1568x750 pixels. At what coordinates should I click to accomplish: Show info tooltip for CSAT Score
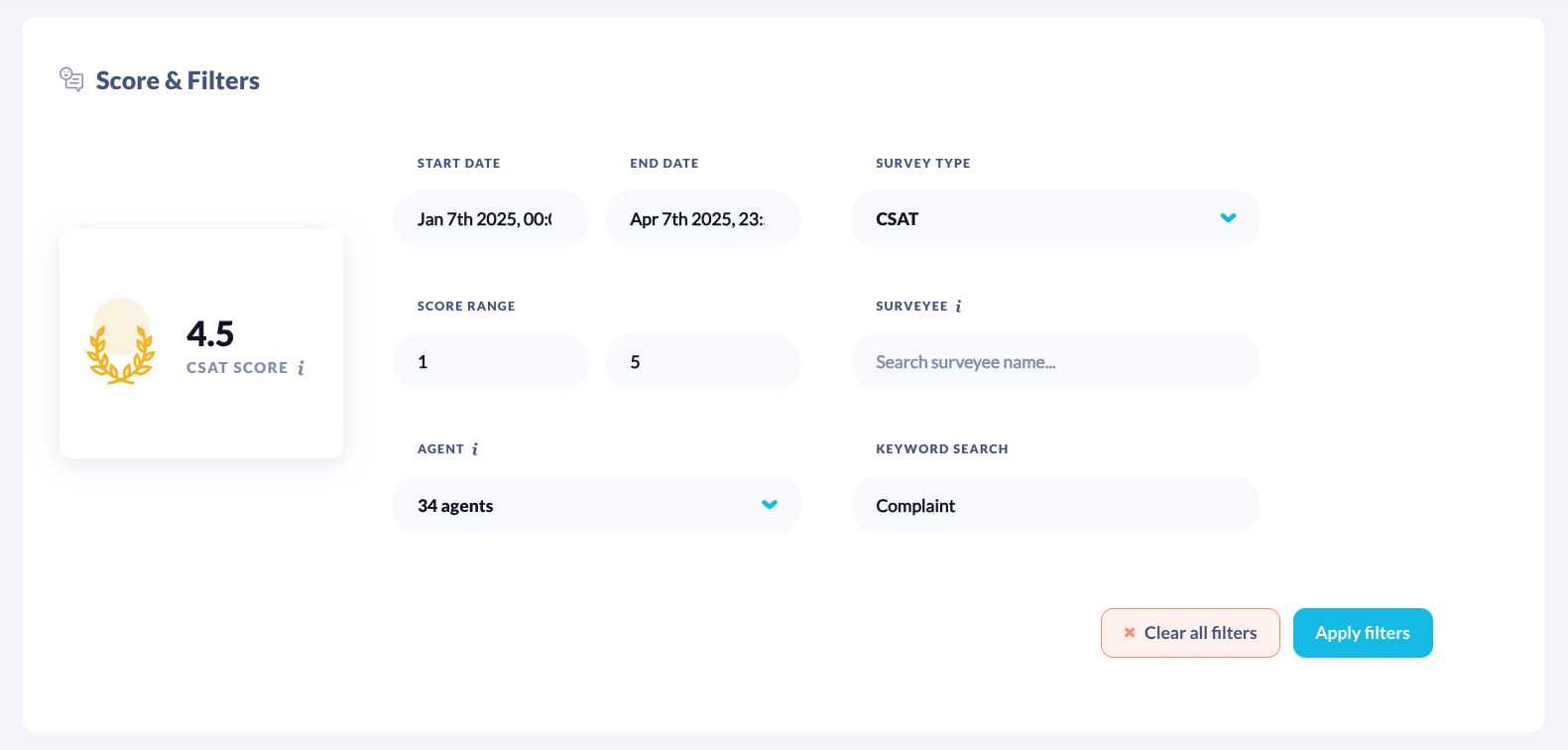pos(302,368)
